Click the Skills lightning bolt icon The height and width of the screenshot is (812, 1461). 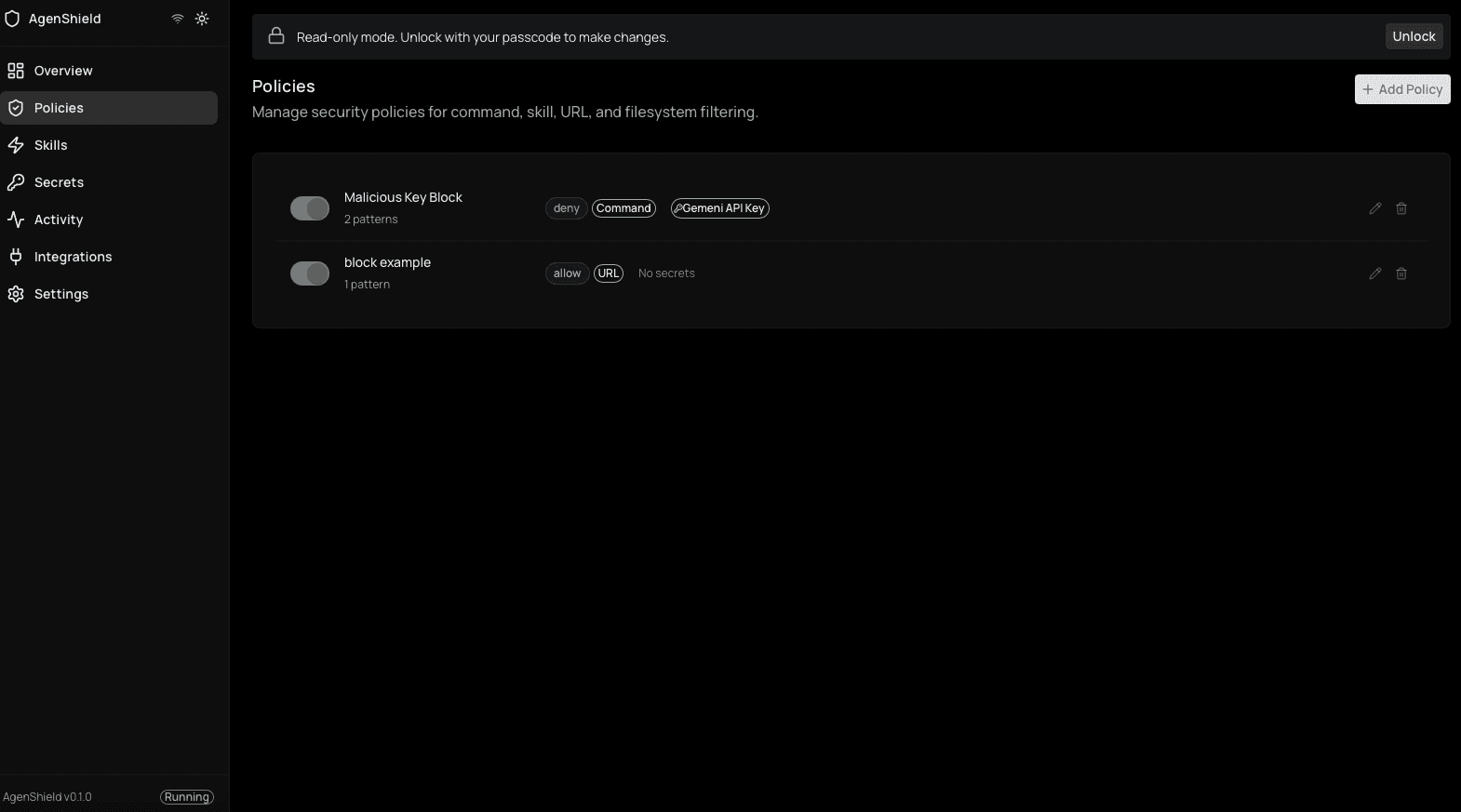[x=16, y=145]
